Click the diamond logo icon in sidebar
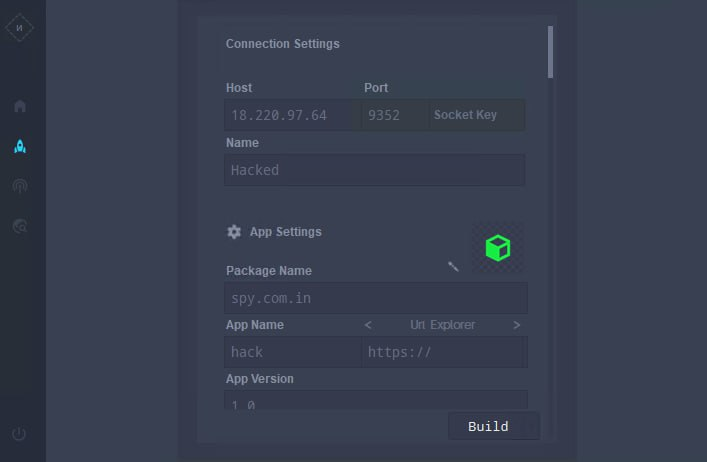This screenshot has height=462, width=707. [x=19, y=28]
